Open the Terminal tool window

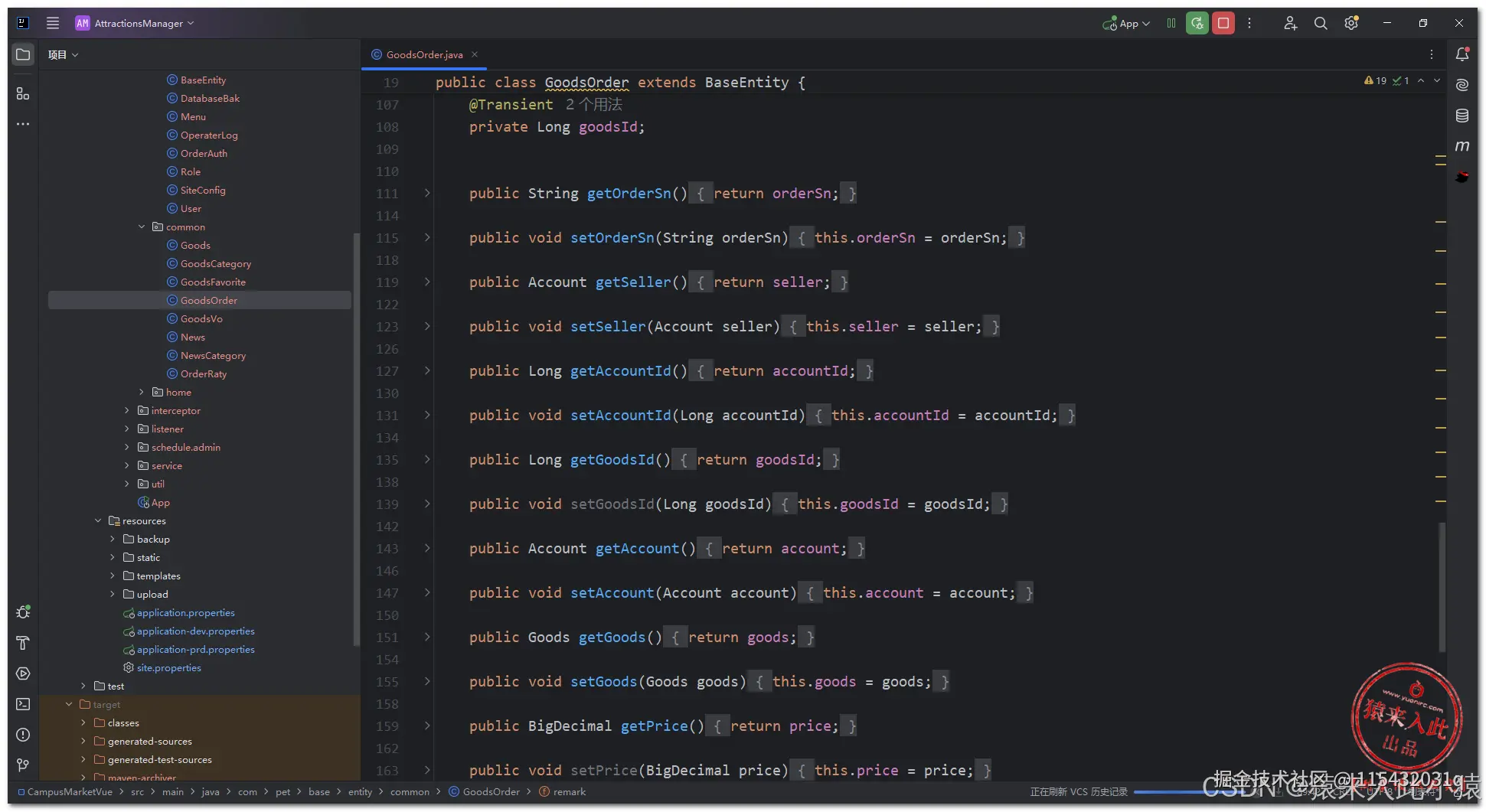[x=23, y=704]
